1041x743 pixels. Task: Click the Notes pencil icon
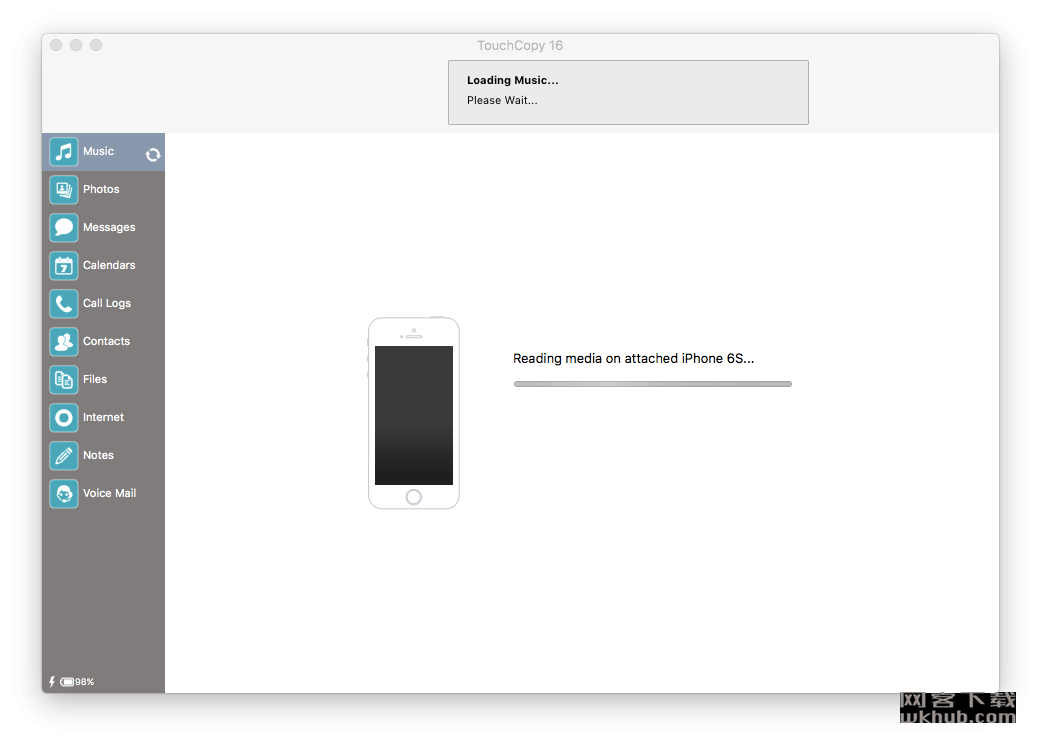[x=64, y=455]
